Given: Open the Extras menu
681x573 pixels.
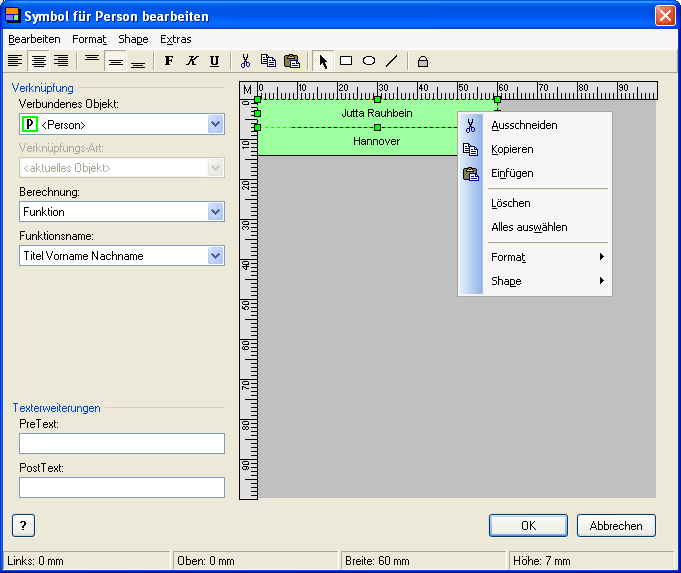Looking at the screenshot, I should [x=175, y=39].
